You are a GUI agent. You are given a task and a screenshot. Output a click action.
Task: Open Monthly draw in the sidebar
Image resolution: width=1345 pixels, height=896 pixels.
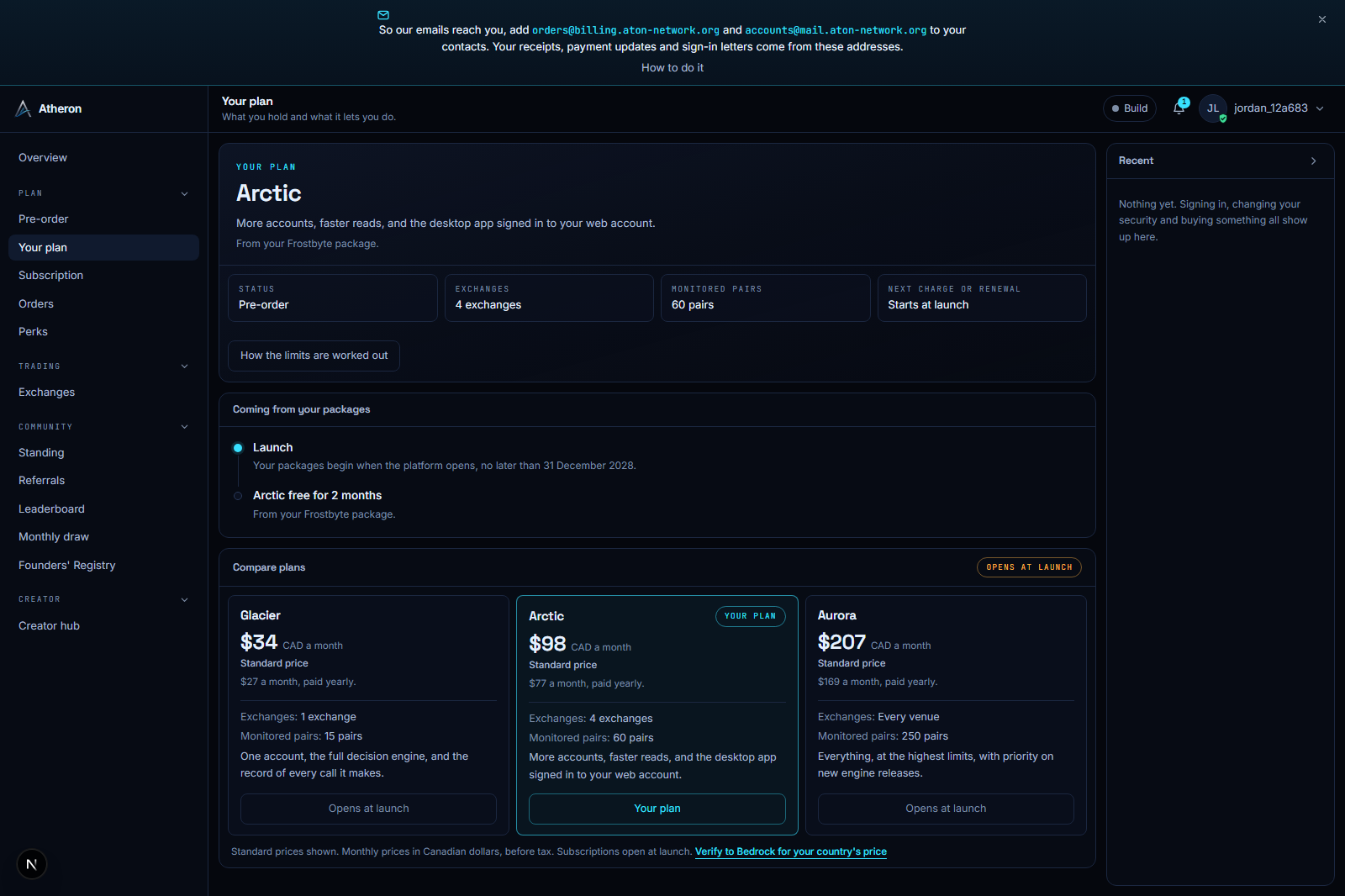[103, 536]
